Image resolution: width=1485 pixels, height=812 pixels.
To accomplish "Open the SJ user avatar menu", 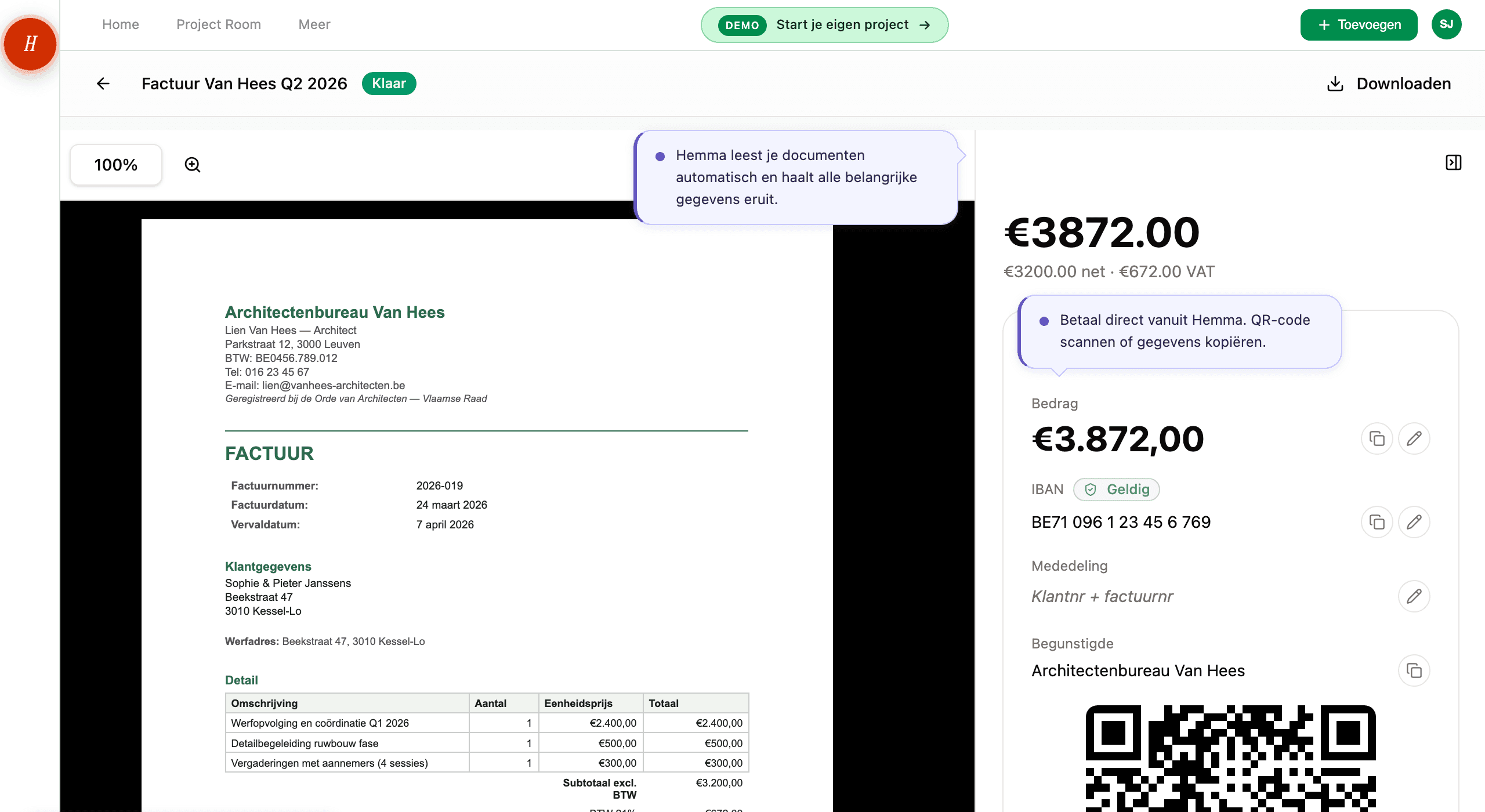I will pyautogui.click(x=1446, y=24).
